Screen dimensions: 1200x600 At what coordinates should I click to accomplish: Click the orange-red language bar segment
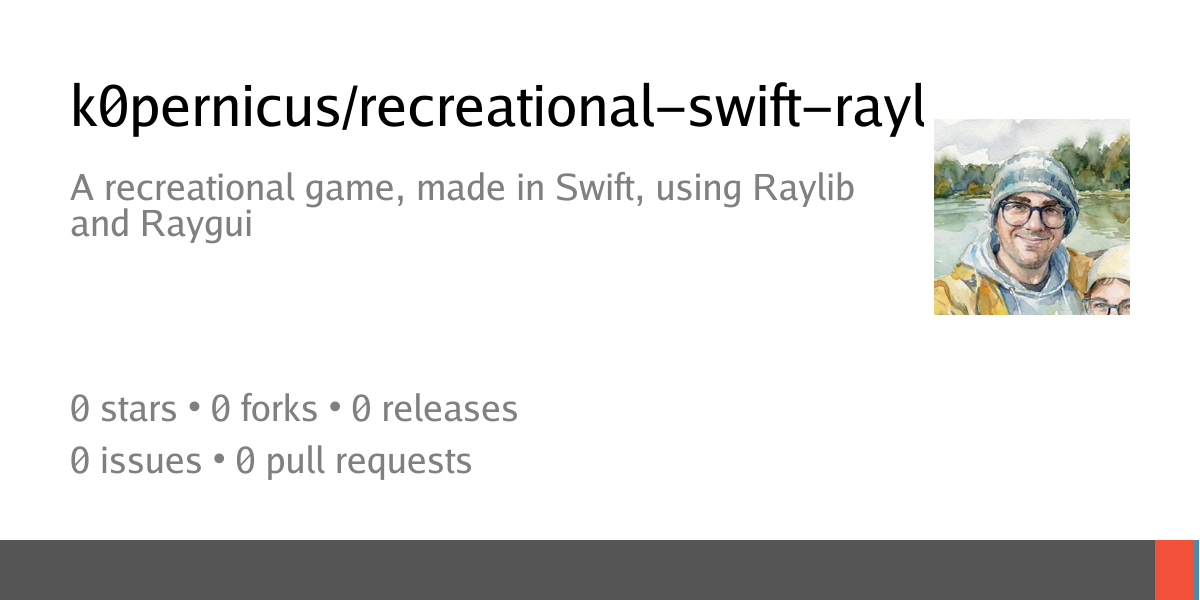pos(1174,570)
